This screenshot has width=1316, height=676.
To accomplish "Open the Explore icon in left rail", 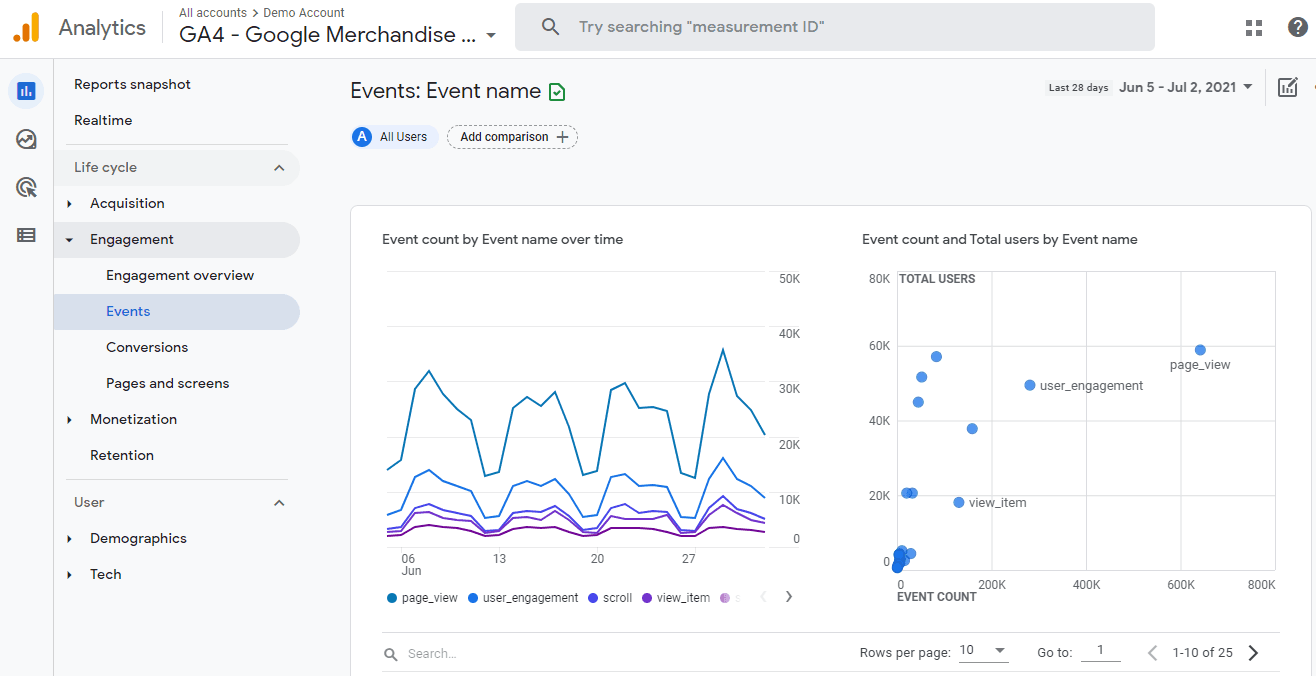I will pos(26,139).
